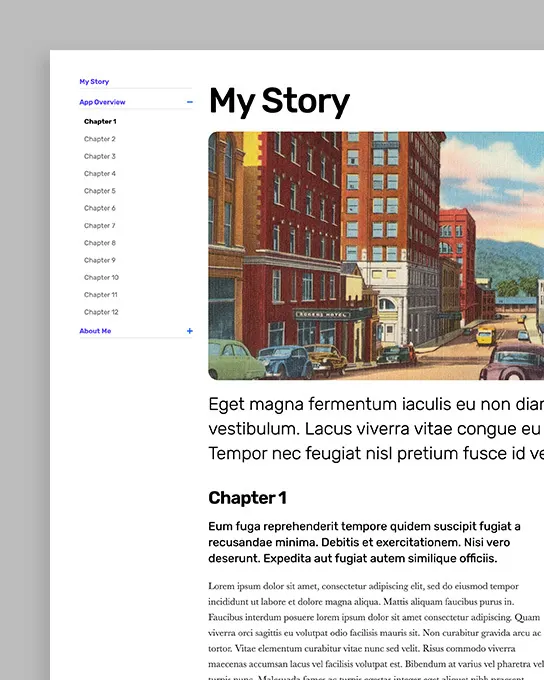Open Chapter 6 from the sidebar
This screenshot has width=544, height=680.
pyautogui.click(x=100, y=208)
